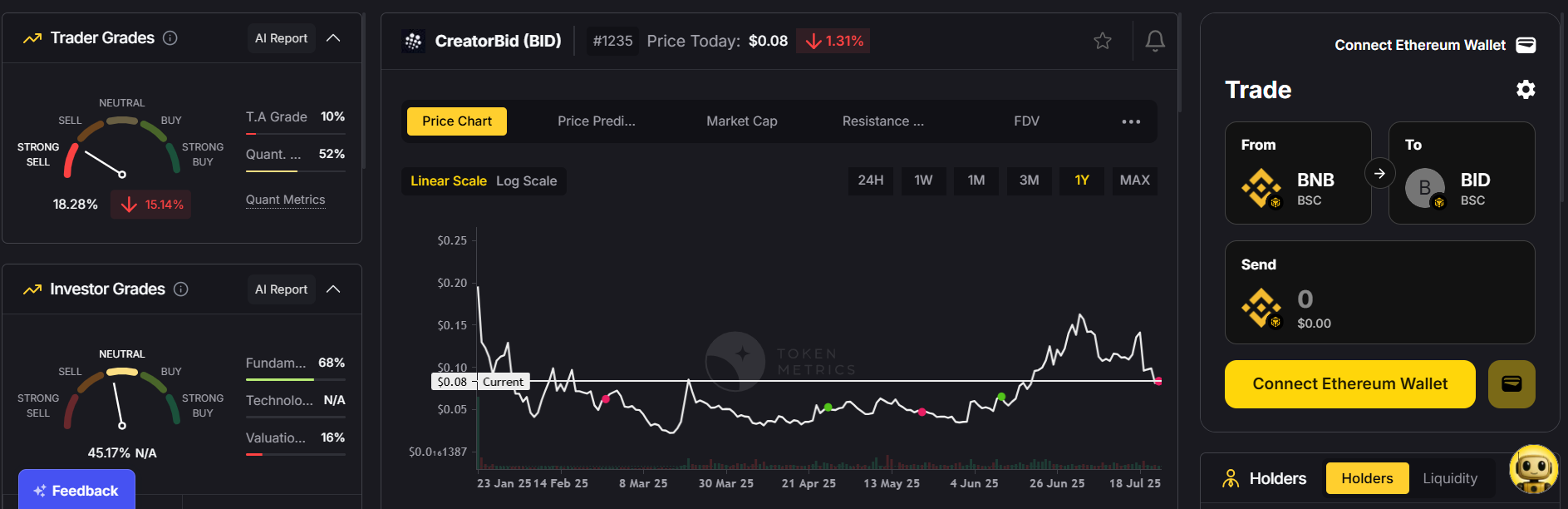
Task: Set chart range to 1M
Action: coord(976,180)
